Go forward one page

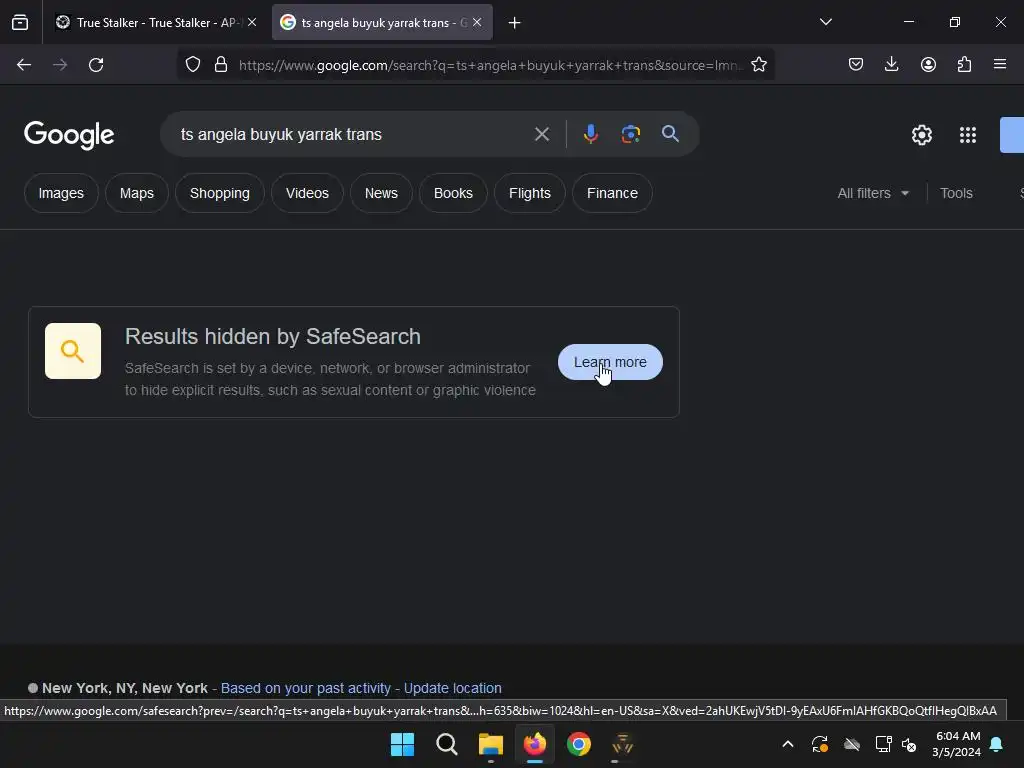coord(60,65)
